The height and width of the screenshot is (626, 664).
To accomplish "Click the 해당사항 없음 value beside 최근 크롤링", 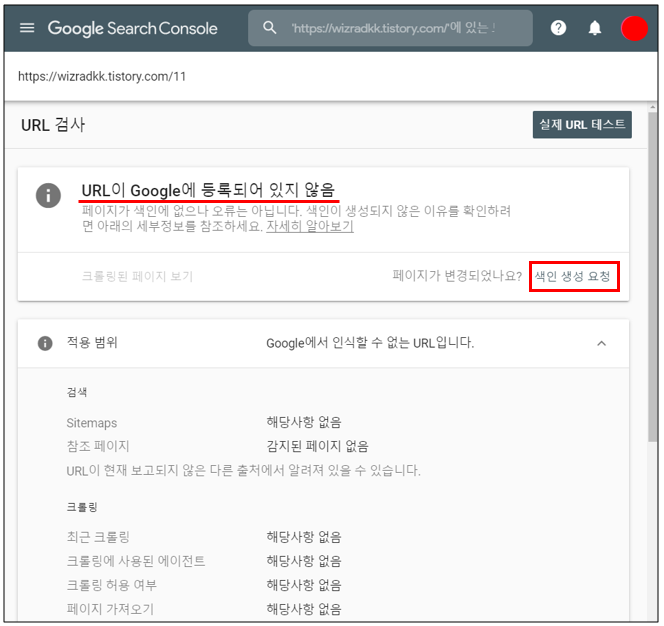I will [x=304, y=537].
